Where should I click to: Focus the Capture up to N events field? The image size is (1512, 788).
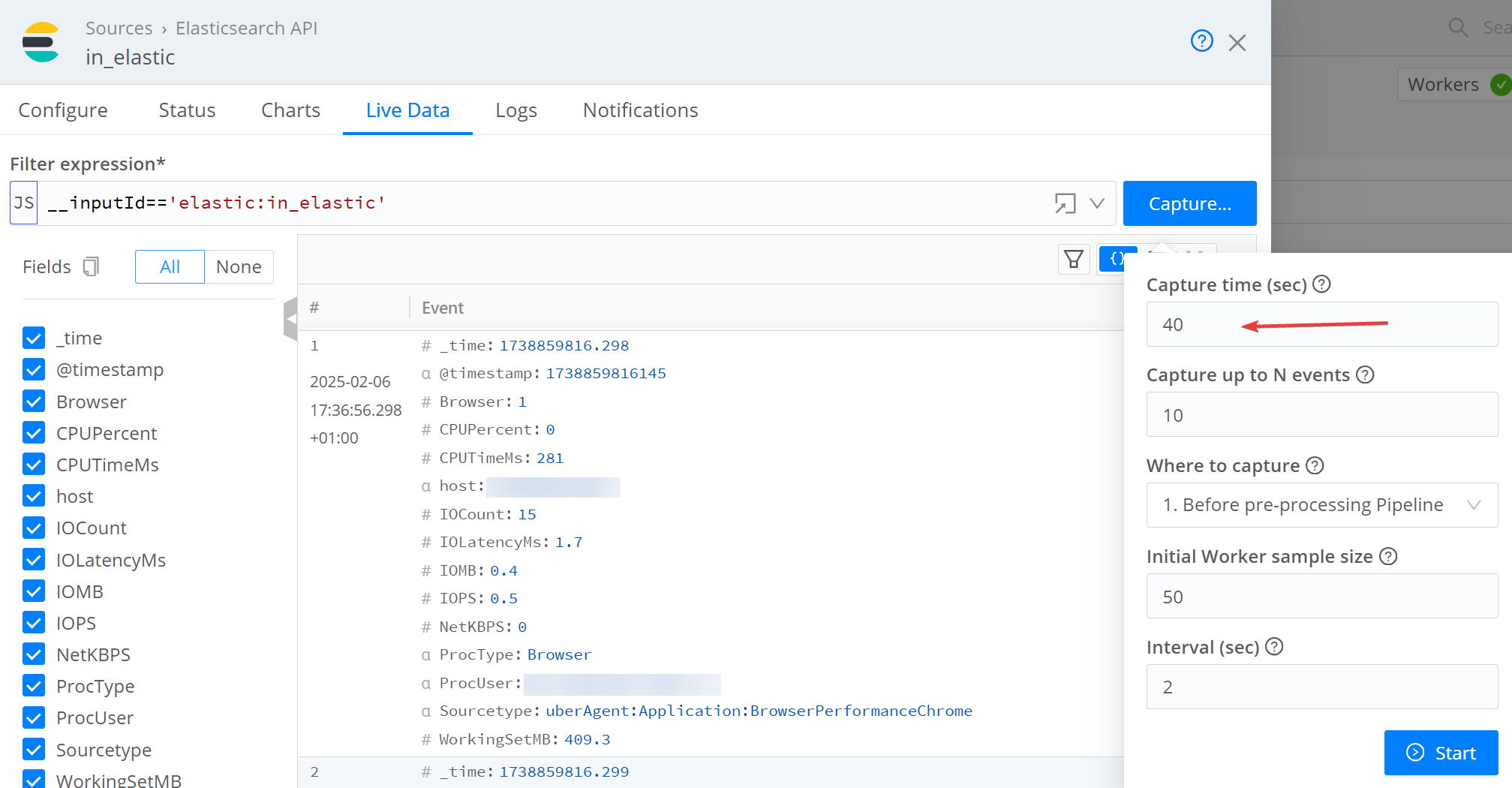[1322, 415]
